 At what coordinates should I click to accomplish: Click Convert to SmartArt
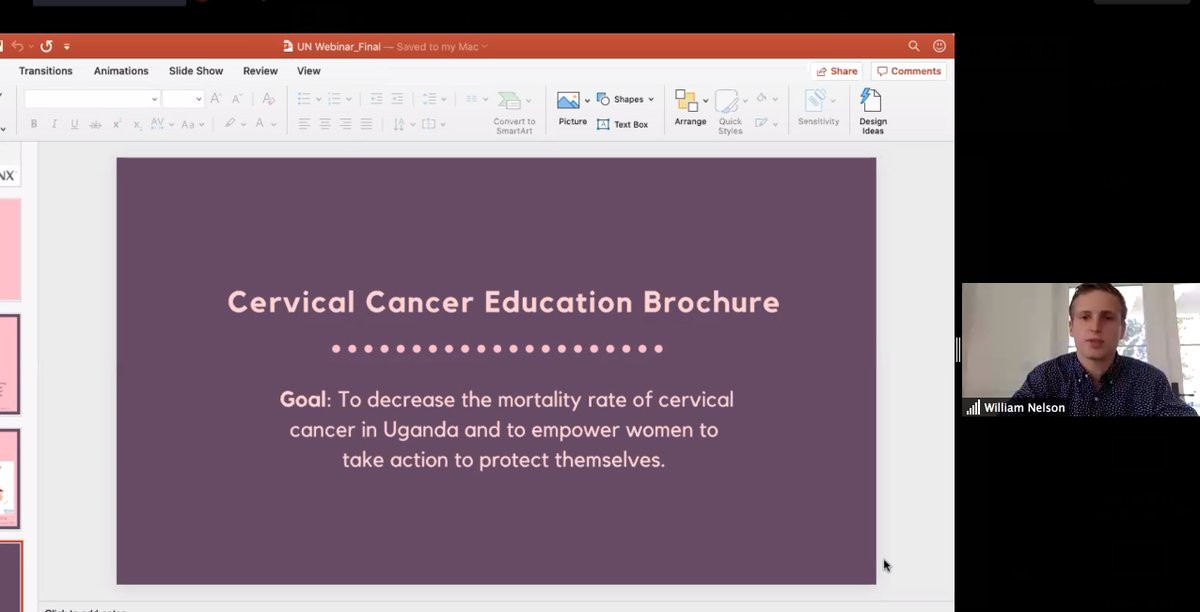[x=514, y=112]
